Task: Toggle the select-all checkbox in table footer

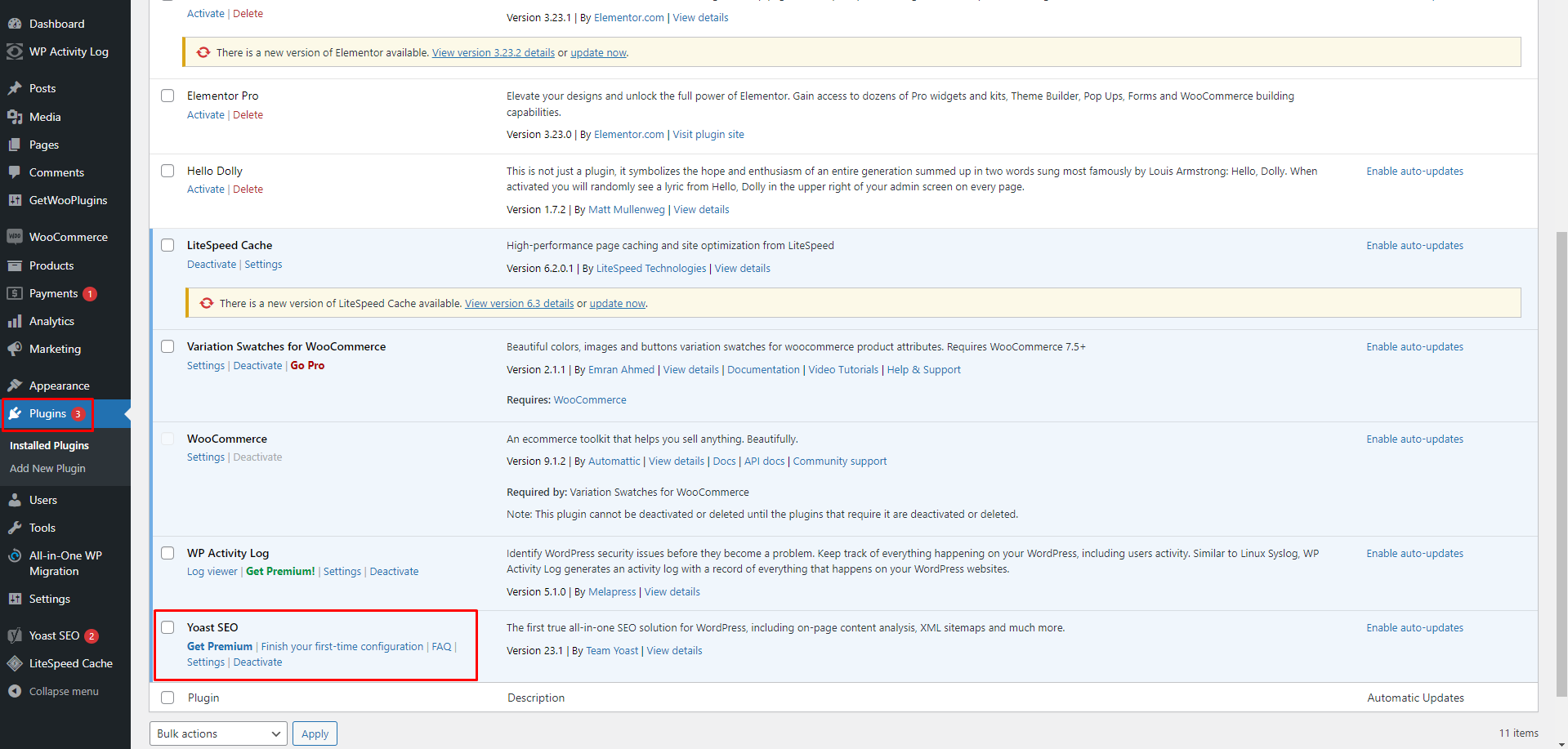Action: [168, 698]
